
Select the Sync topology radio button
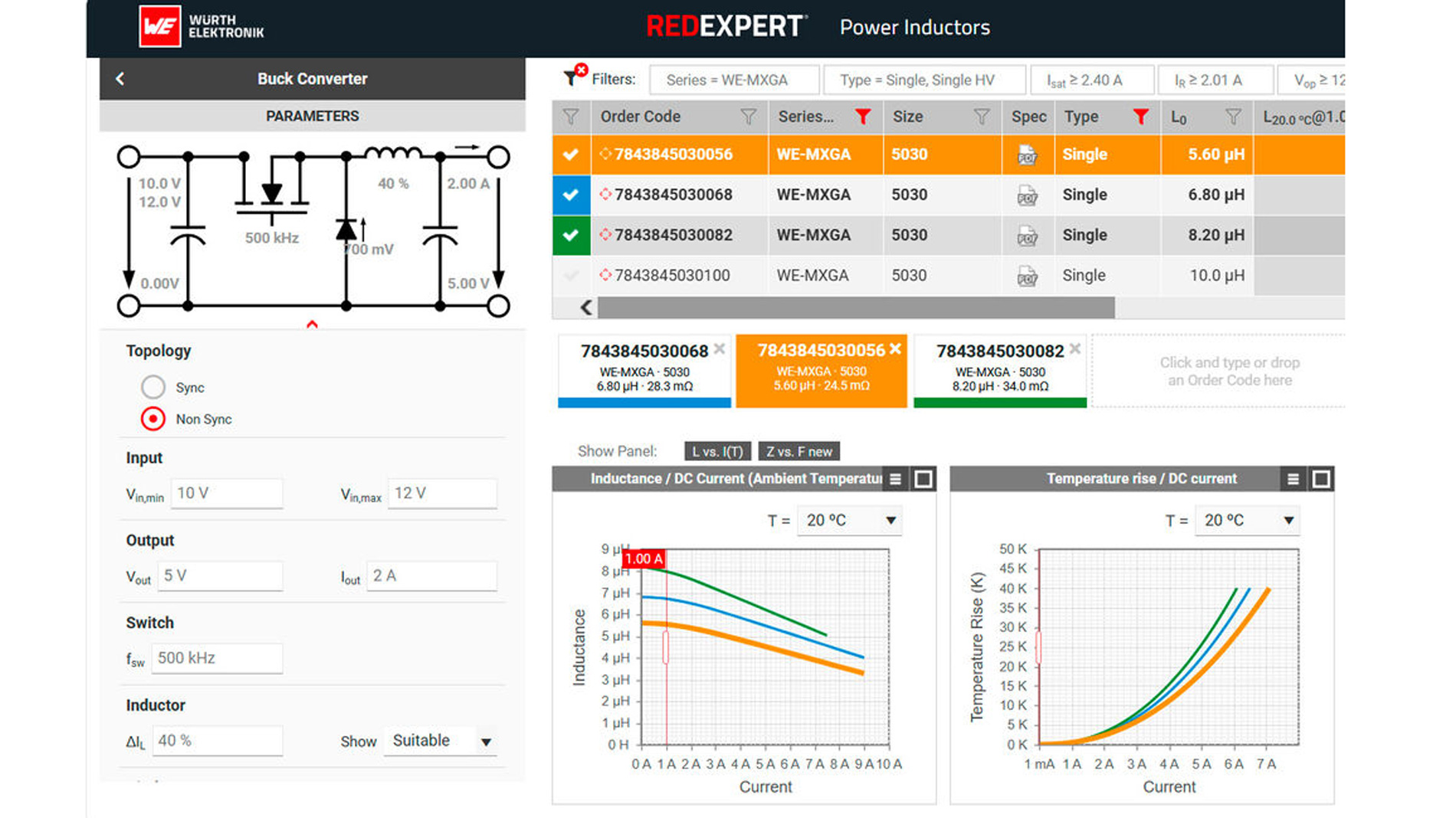153,388
